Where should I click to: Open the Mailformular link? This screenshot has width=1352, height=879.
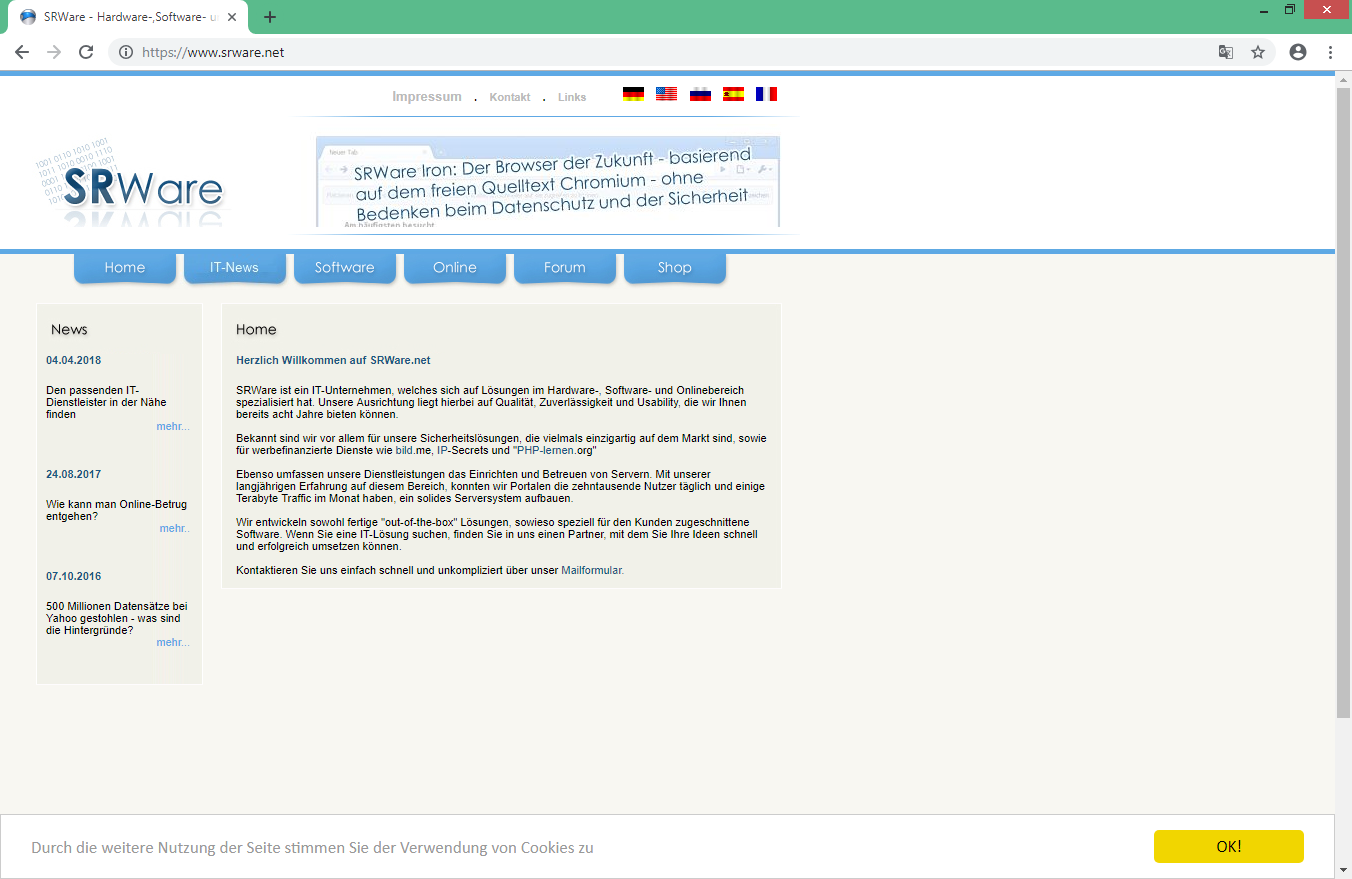click(x=592, y=570)
